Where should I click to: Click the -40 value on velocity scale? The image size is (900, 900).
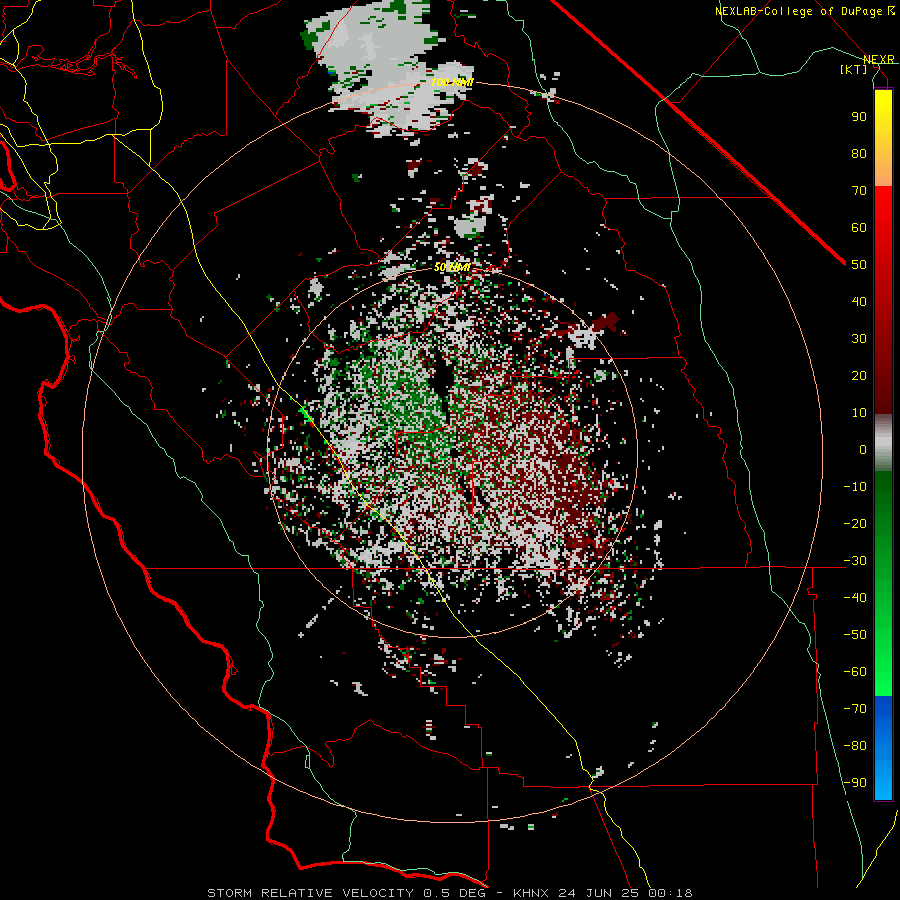point(855,598)
